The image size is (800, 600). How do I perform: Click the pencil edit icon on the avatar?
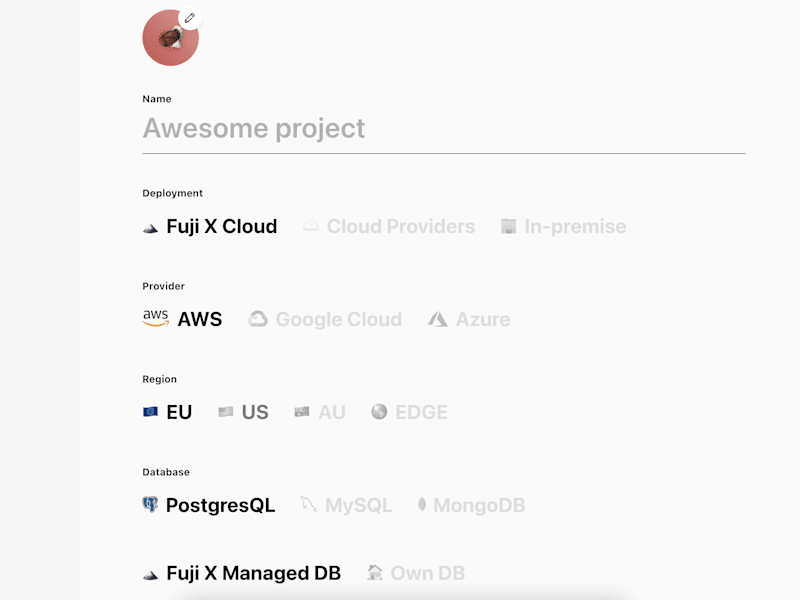coord(190,18)
